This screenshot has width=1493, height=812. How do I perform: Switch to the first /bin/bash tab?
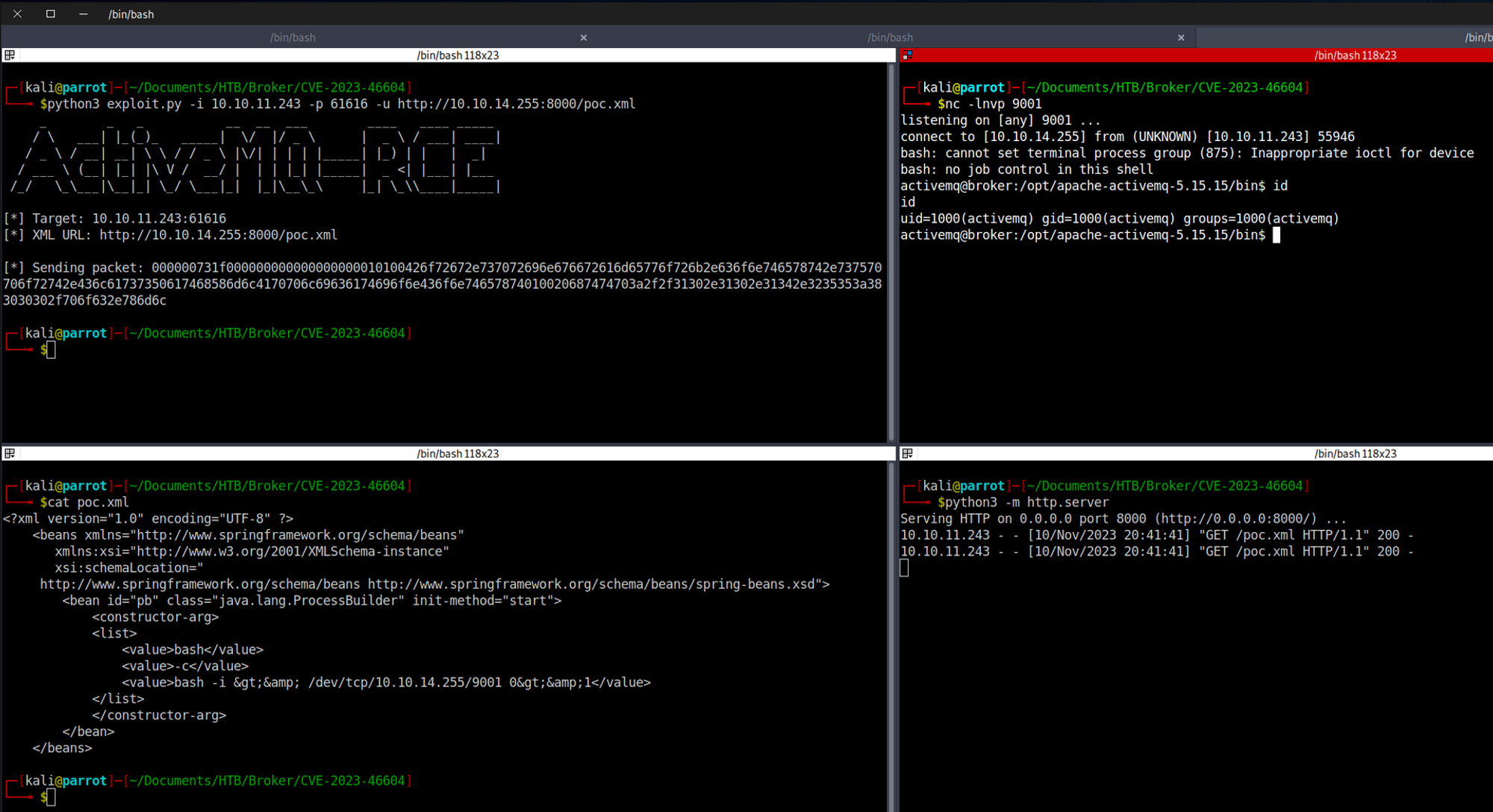click(x=293, y=37)
